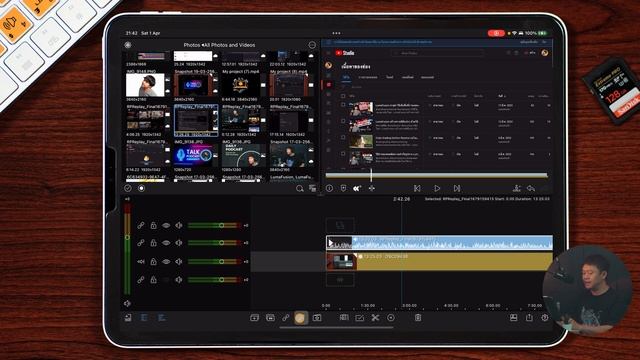The width and height of the screenshot is (640, 360).
Task: Switch layout using image panel icon bottom right
Action: [513, 318]
